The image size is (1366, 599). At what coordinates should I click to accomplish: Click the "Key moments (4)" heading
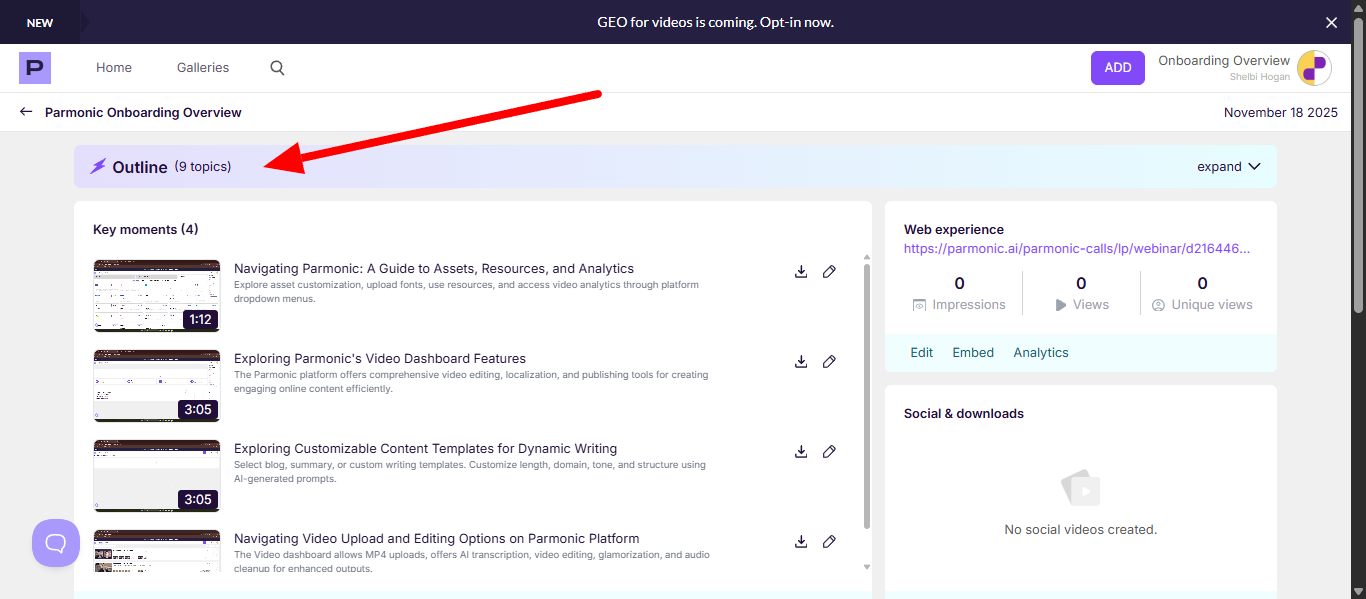[146, 229]
